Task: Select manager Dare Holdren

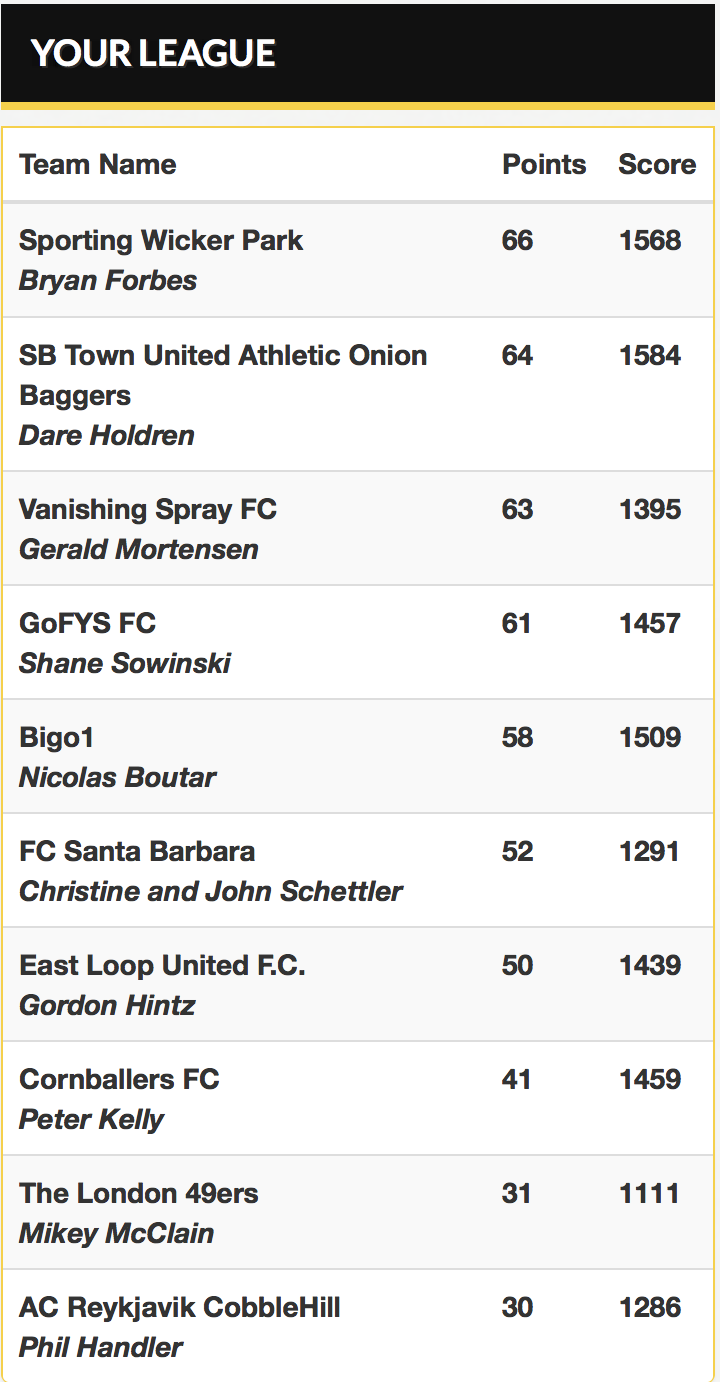Action: pos(107,436)
